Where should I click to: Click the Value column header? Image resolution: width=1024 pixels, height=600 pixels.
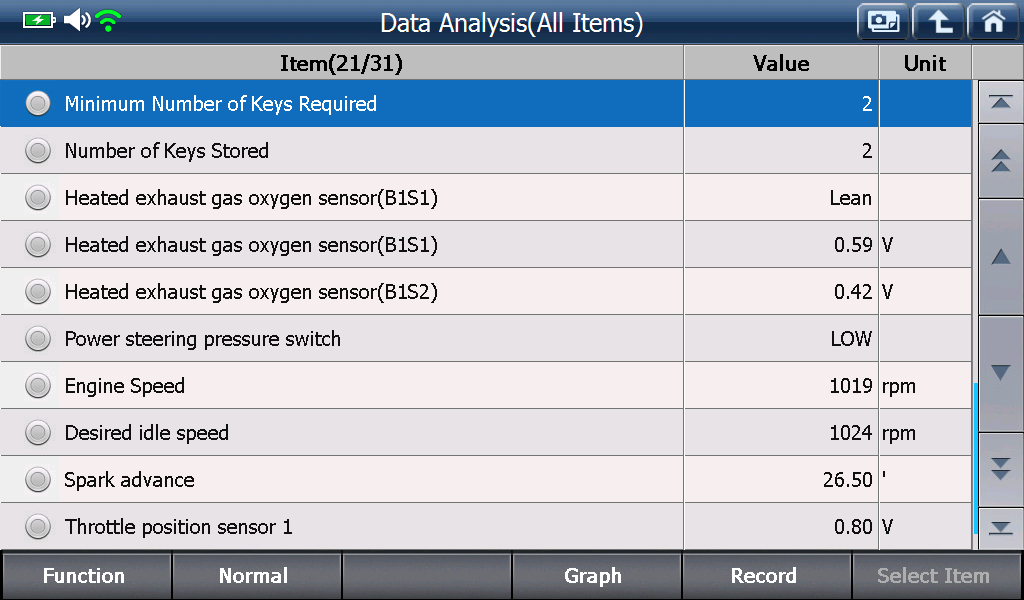(x=781, y=63)
